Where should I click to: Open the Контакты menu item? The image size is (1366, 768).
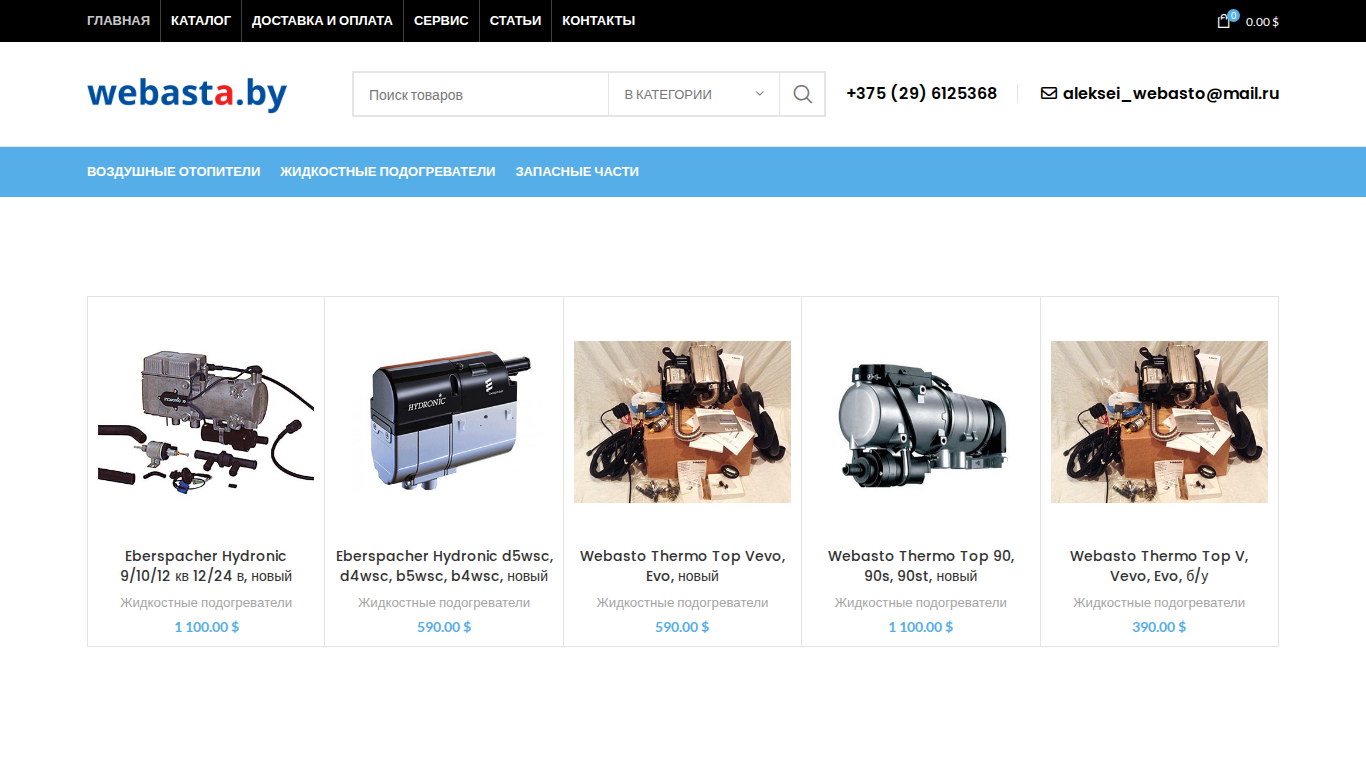598,21
